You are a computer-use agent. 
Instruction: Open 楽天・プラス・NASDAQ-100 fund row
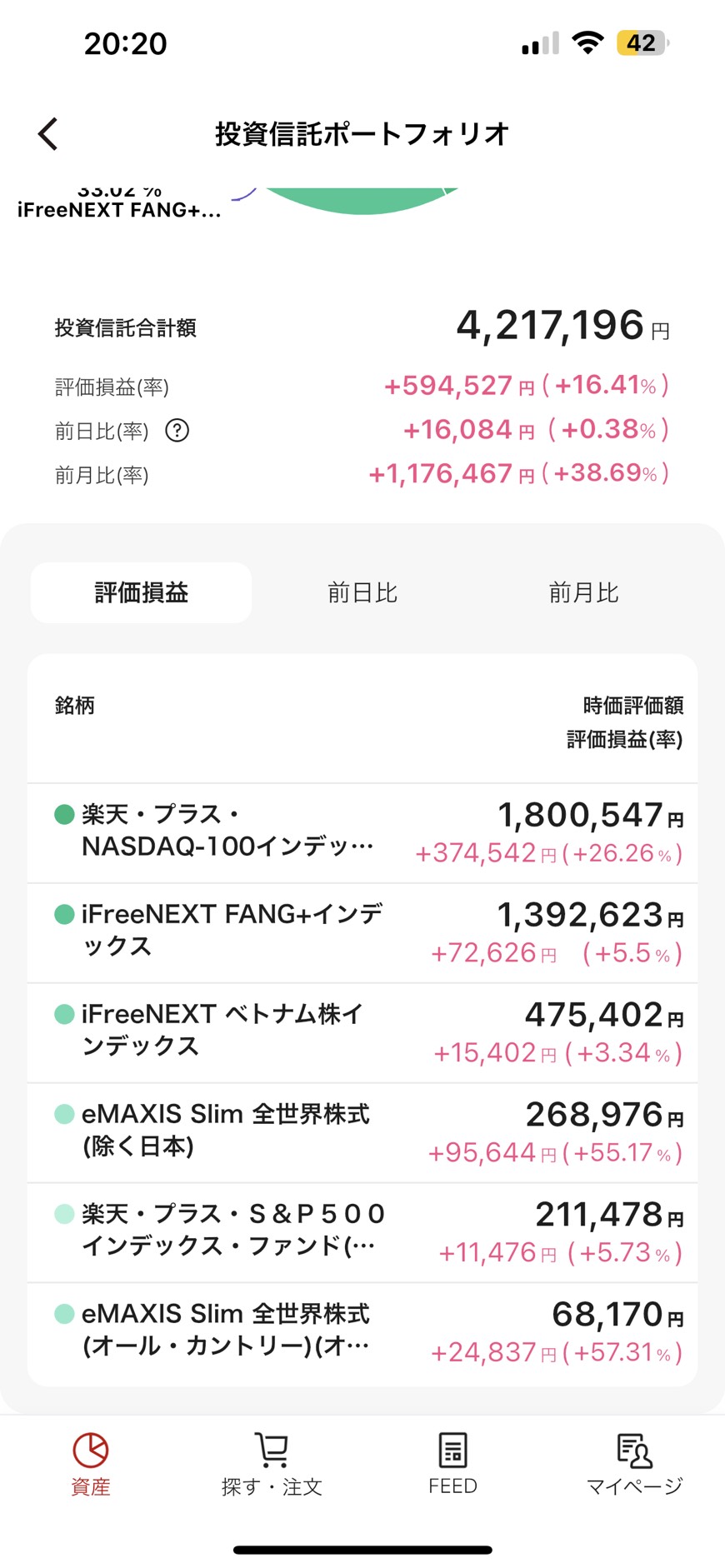point(362,833)
